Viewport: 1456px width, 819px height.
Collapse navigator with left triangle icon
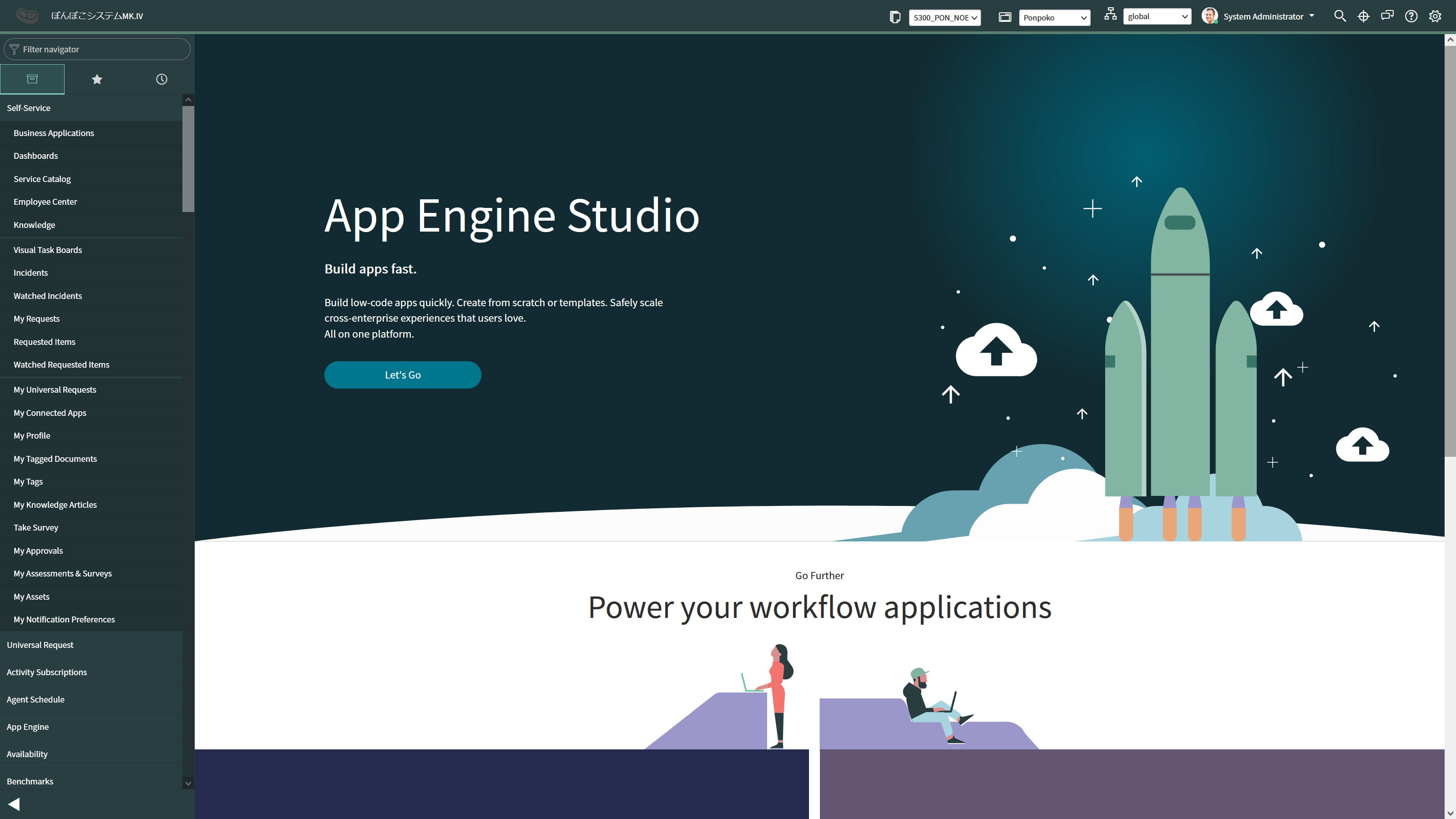click(x=14, y=804)
